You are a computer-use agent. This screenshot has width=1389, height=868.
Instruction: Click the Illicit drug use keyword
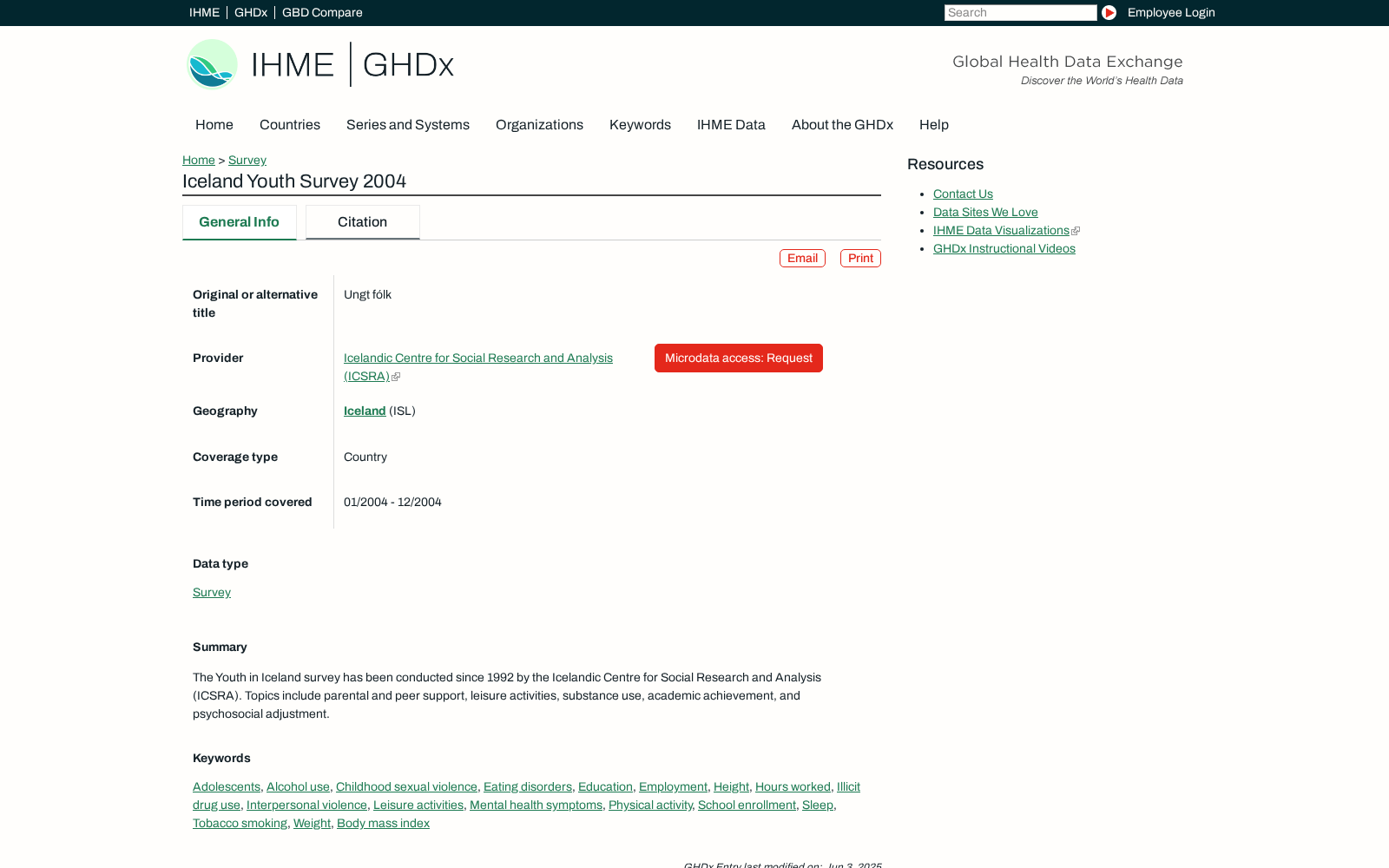[x=848, y=786]
